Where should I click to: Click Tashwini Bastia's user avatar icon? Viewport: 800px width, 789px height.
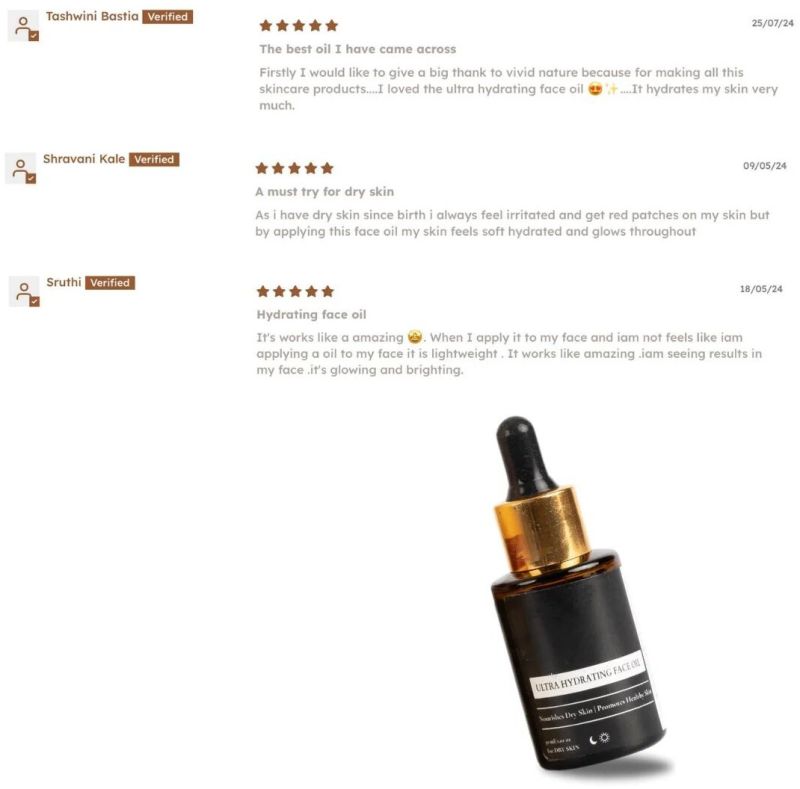tap(24, 26)
